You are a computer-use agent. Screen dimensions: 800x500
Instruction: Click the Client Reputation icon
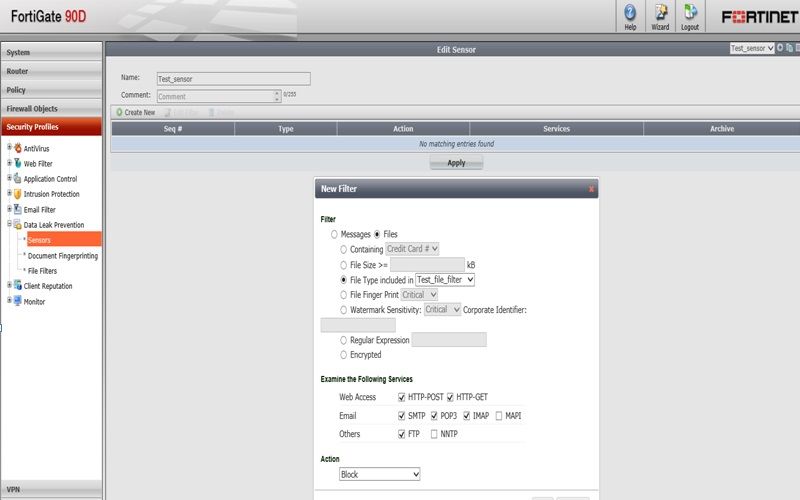coord(18,285)
